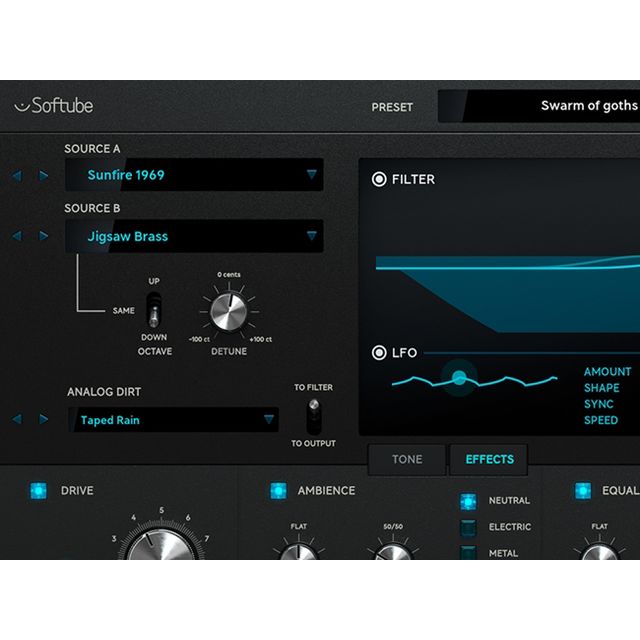The height and width of the screenshot is (640, 640).
Task: Click the ANALOG DIRT label
Action: pos(104,392)
